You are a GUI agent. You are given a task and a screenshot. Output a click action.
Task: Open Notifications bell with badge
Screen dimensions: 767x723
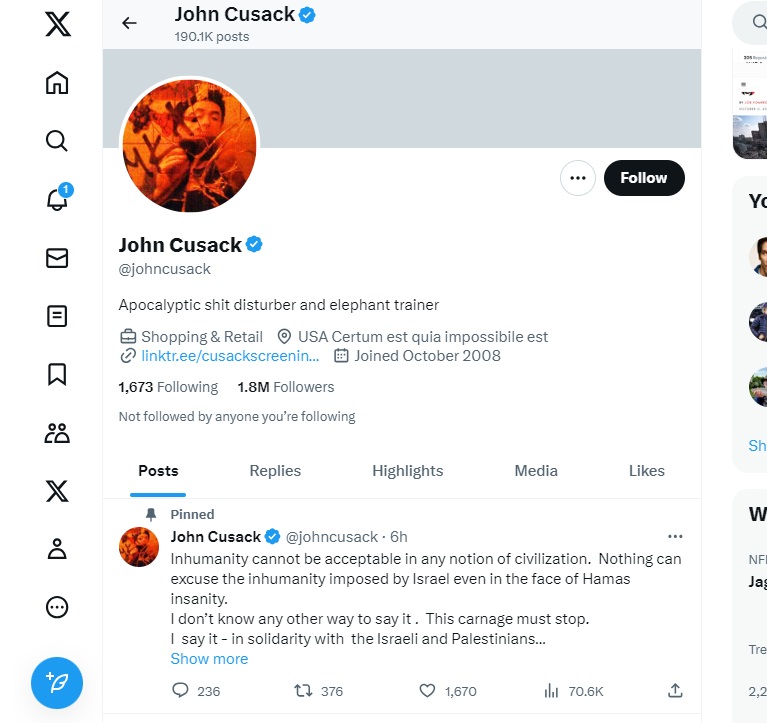58,198
